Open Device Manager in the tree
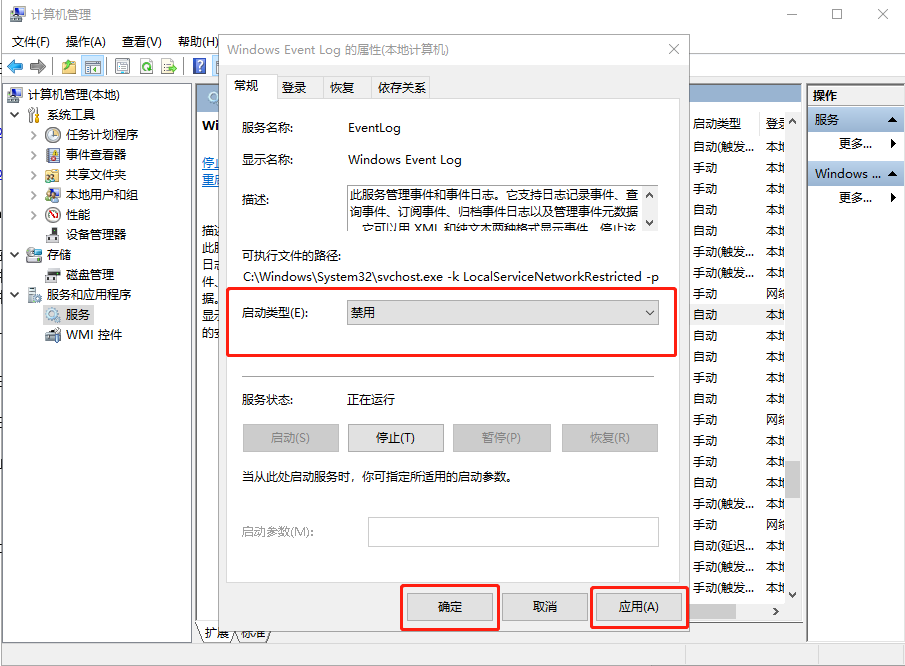 [x=95, y=235]
